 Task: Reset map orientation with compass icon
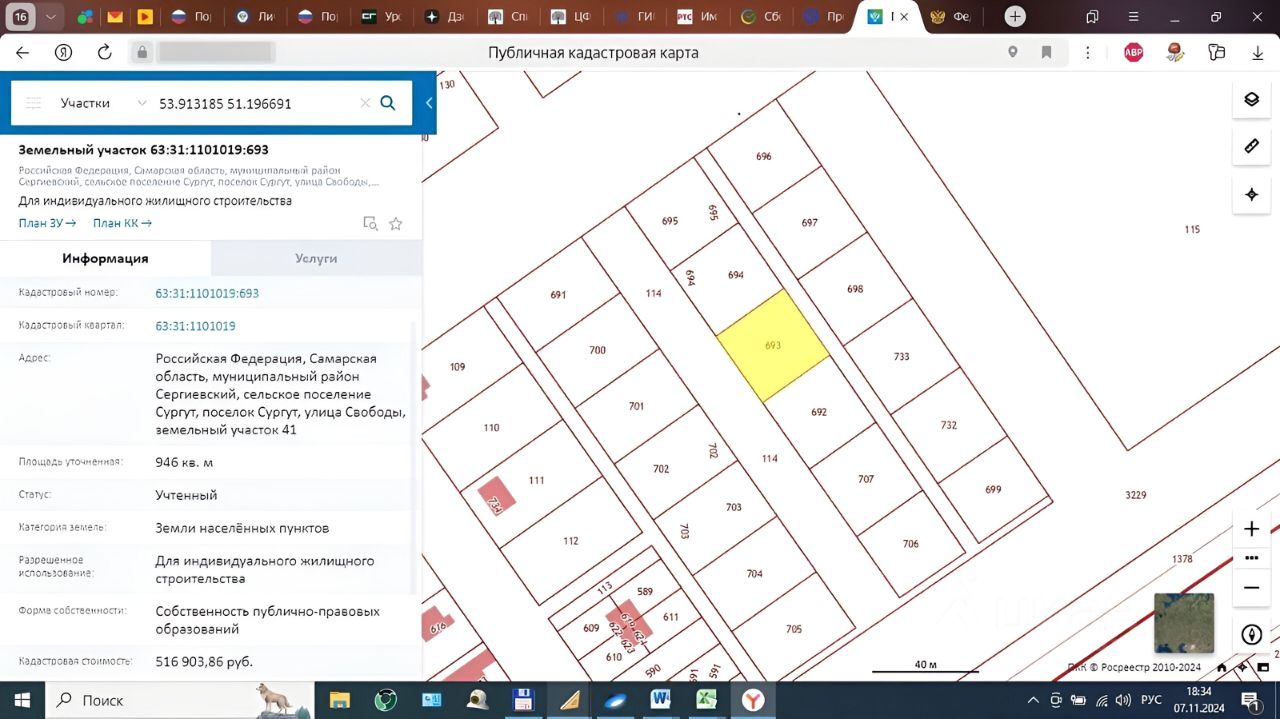point(1251,634)
